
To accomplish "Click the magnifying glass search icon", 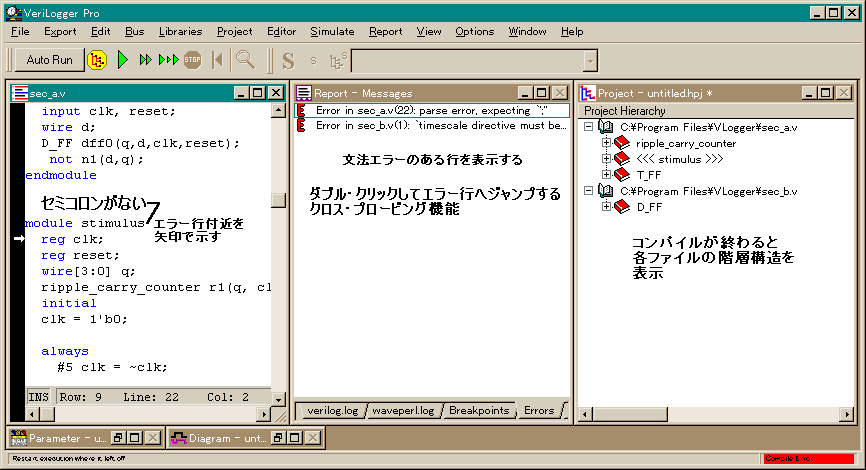I will [x=244, y=60].
